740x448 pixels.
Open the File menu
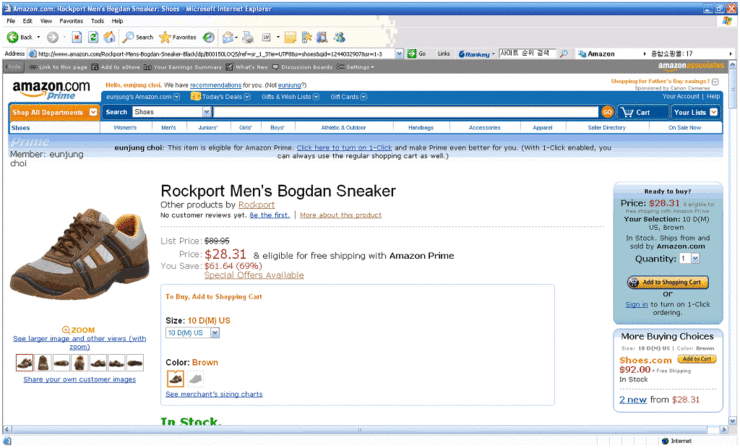coord(11,21)
